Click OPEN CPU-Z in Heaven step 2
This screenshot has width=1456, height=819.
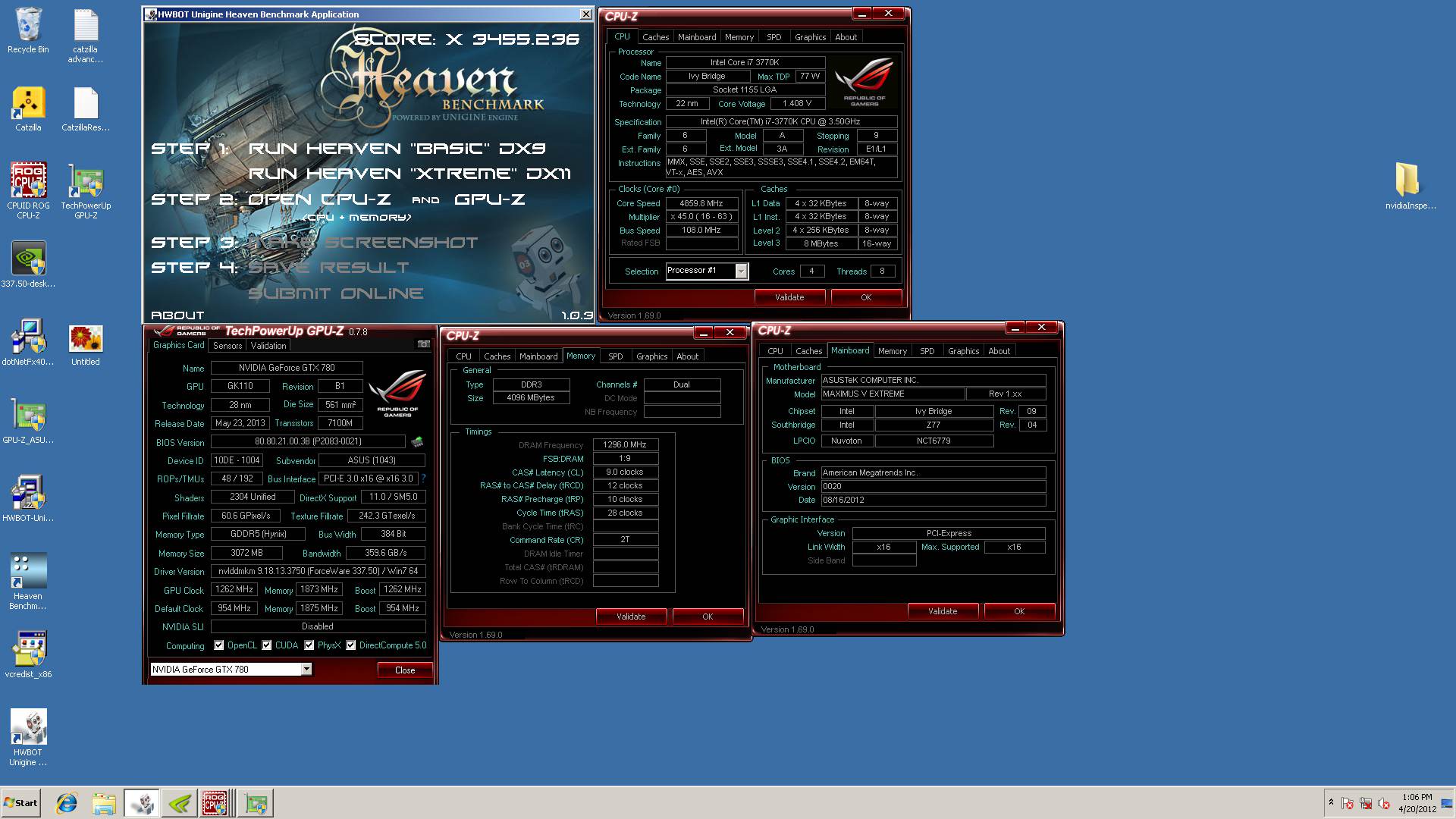pos(319,199)
